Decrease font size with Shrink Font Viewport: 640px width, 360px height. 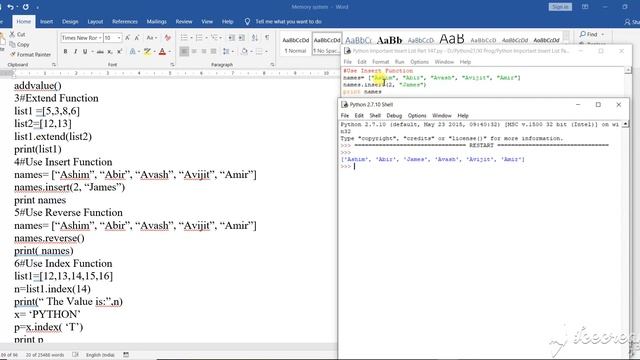pos(137,38)
